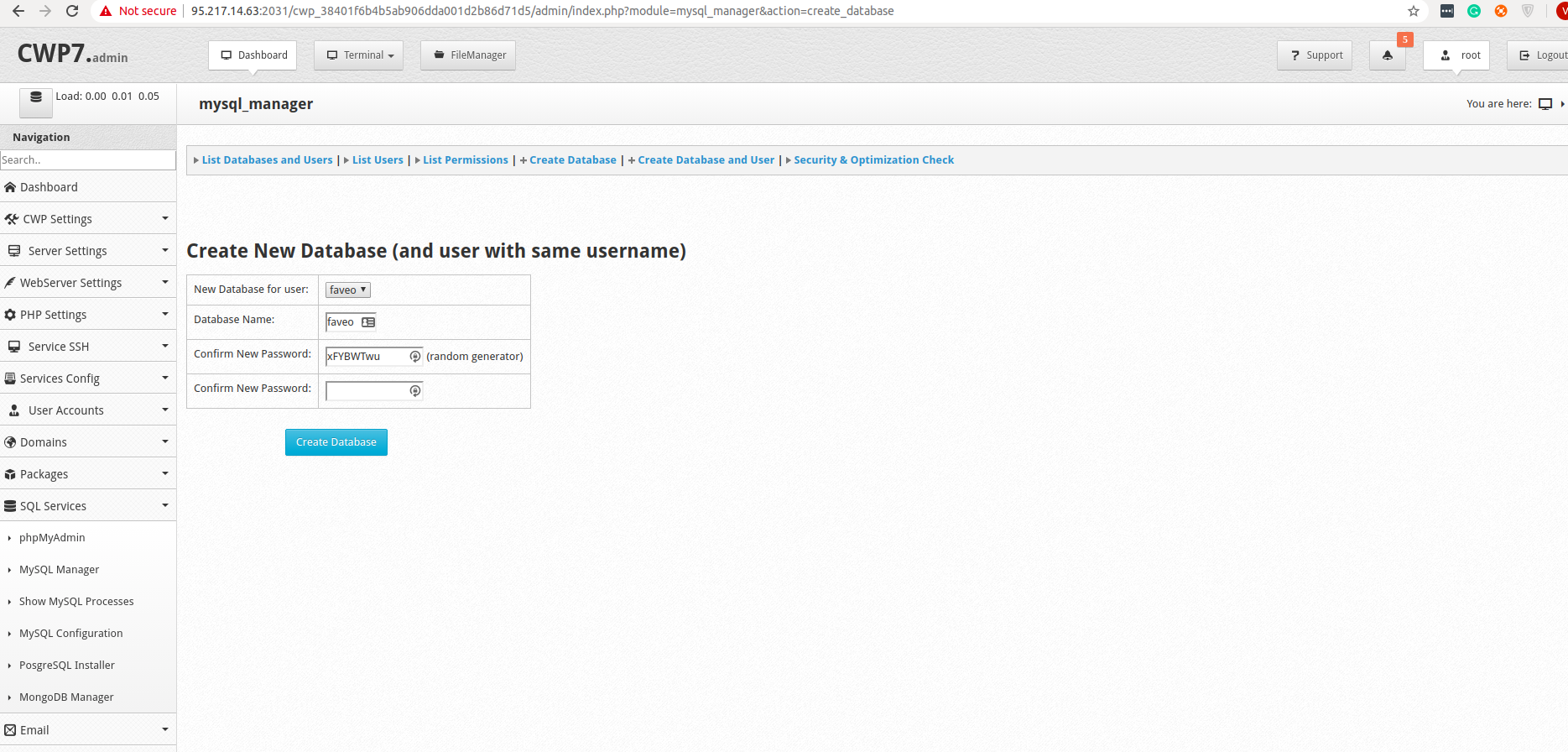Image resolution: width=1568 pixels, height=752 pixels.
Task: Open the FileManager button
Action: [x=468, y=55]
